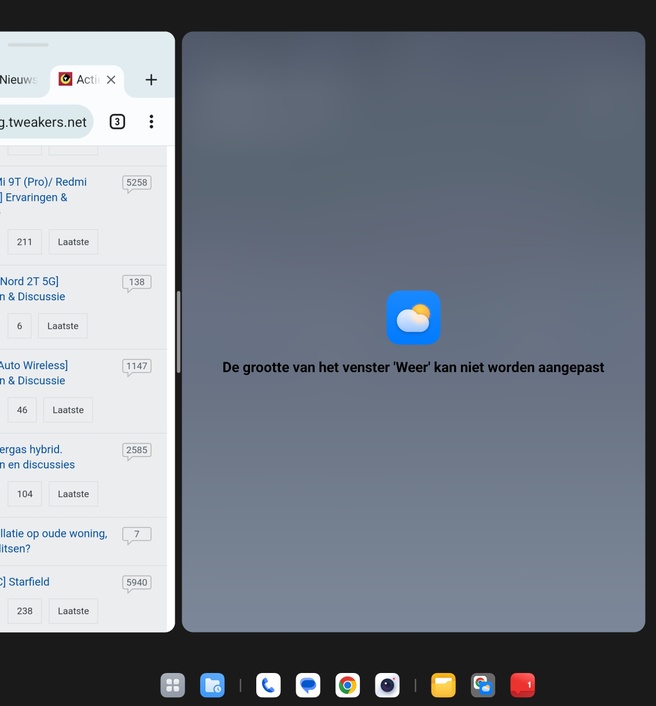Click Laatste next to page 6

[x=63, y=326]
